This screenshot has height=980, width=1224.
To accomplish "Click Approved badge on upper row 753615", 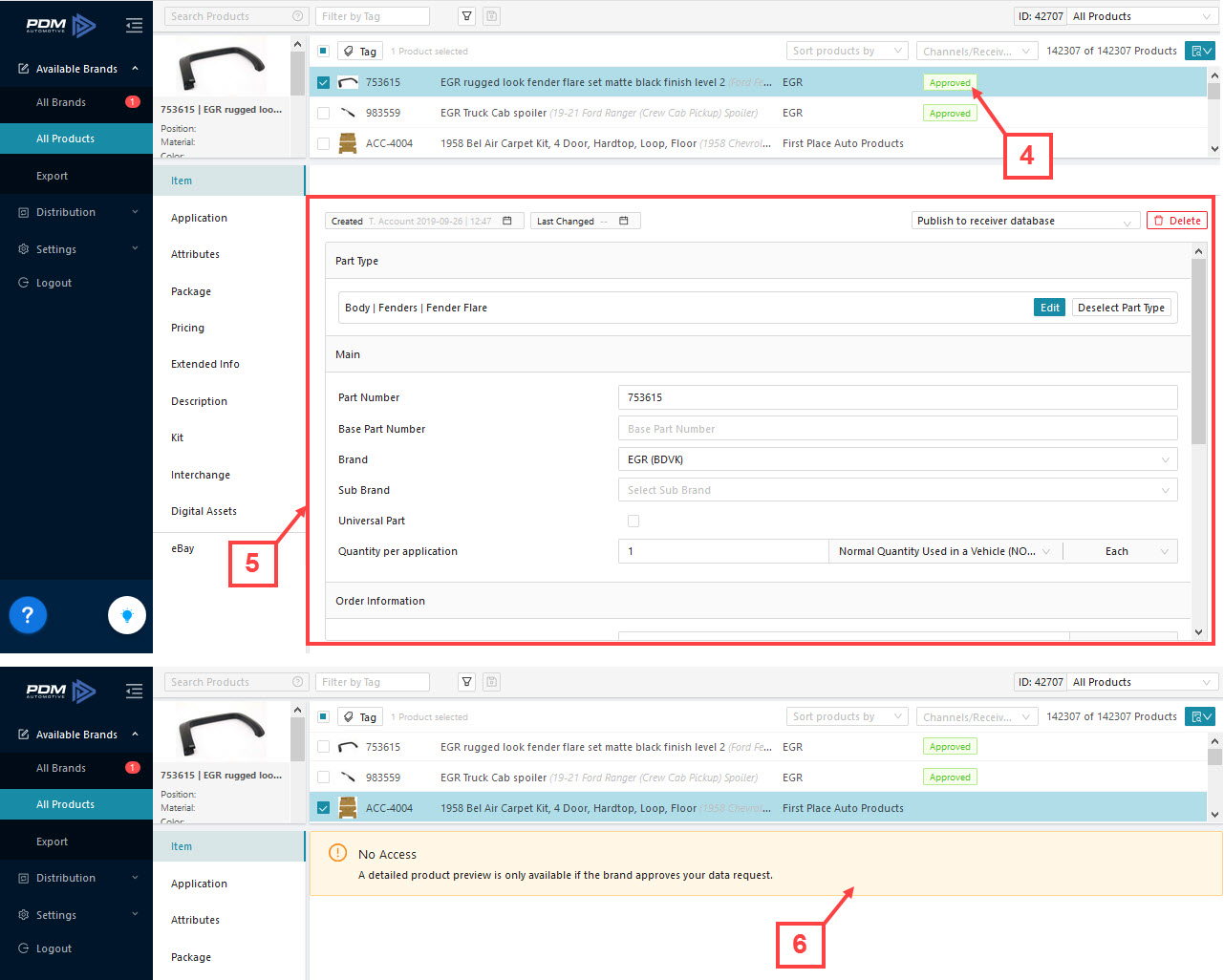I will 950,82.
